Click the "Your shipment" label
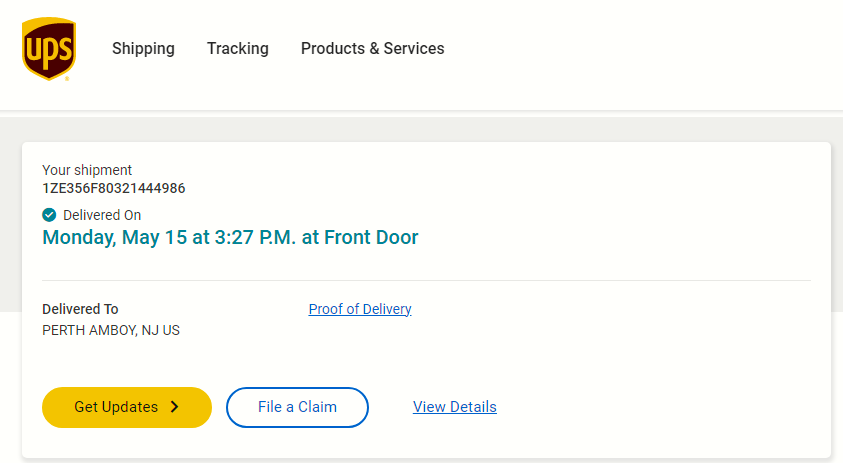The height and width of the screenshot is (463, 843). (87, 170)
